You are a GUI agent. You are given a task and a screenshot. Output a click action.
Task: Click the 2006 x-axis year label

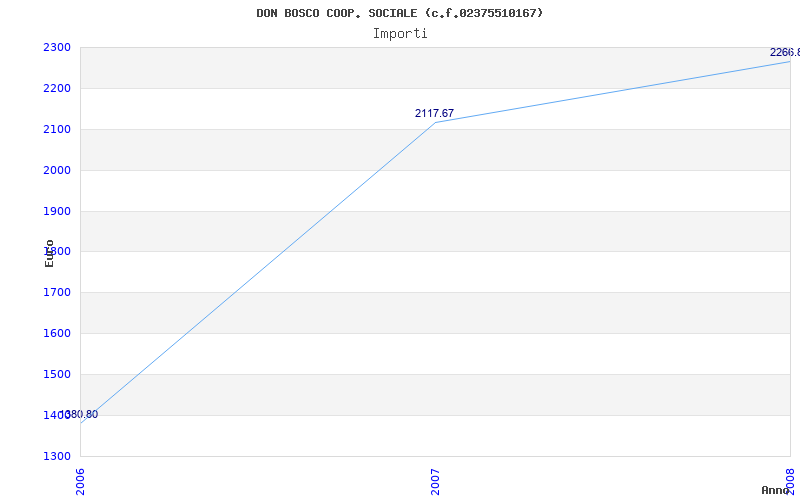pos(80,482)
